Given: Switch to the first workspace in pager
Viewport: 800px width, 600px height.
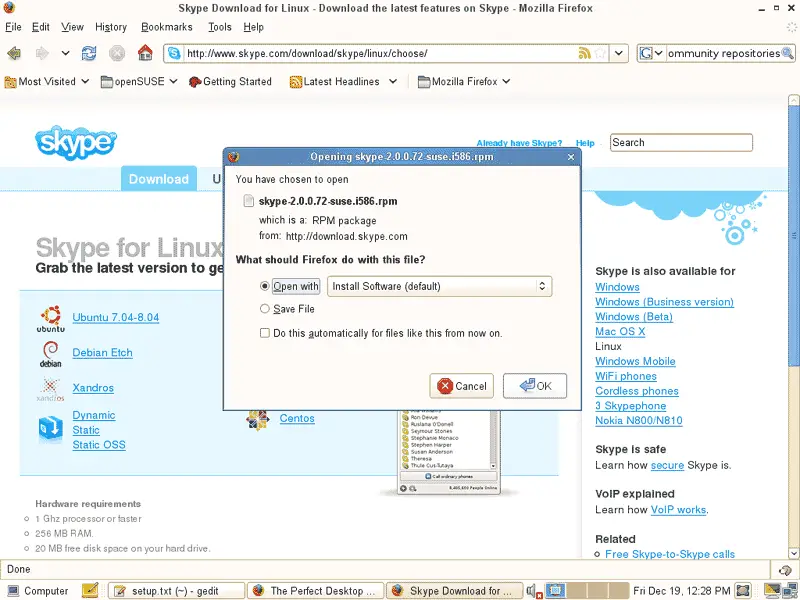Looking at the screenshot, I should coord(555,590).
